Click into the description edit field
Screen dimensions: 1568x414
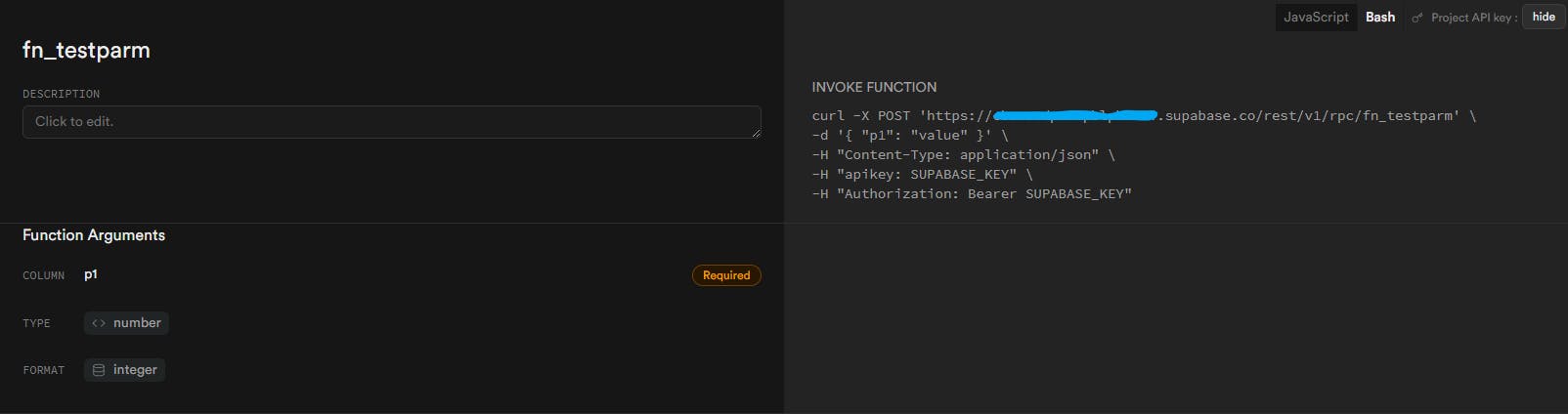[x=391, y=122]
